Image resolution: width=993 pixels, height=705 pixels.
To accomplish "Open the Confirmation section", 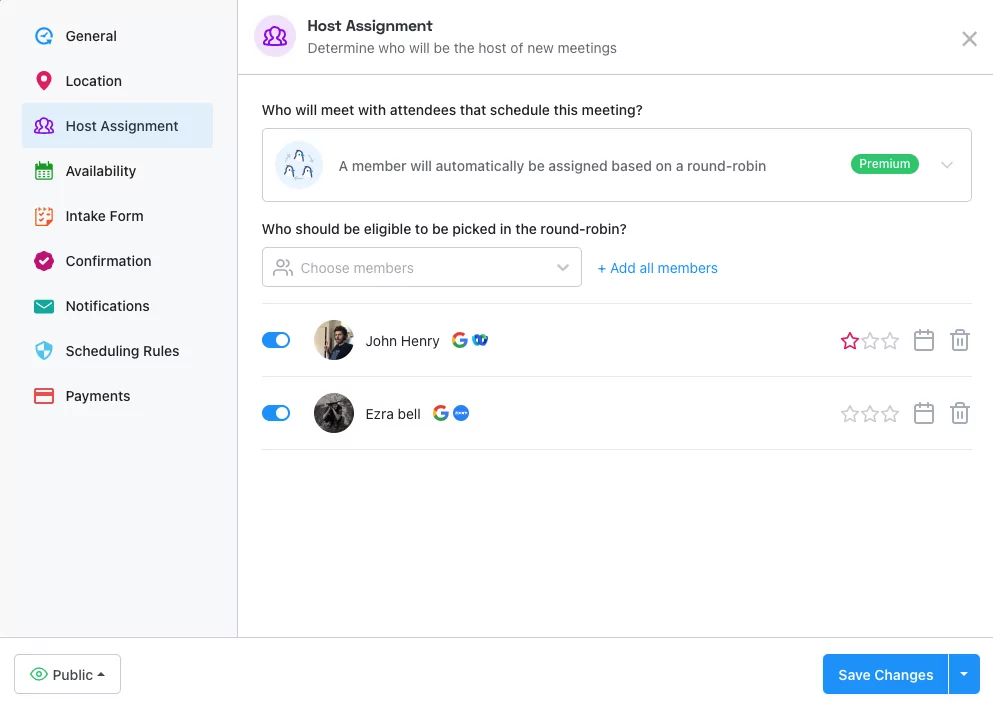I will pyautogui.click(x=43, y=261).
